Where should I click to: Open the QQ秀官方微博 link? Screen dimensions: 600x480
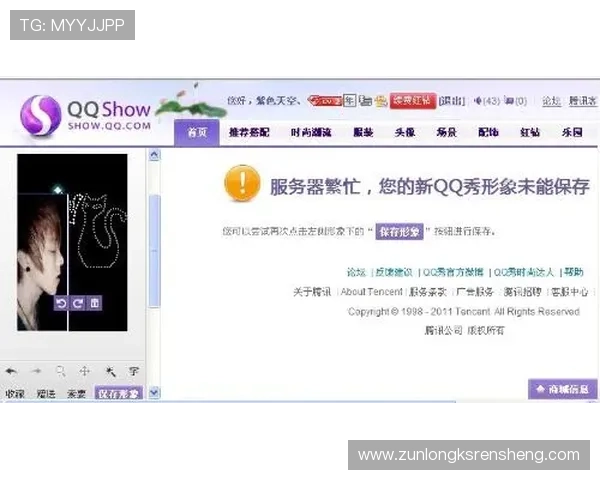(x=453, y=272)
